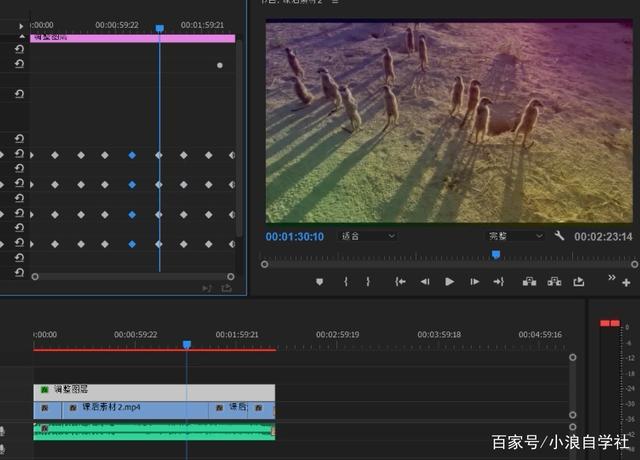
Task: Click left zoom handle of program monitor scrollbar
Action: (264, 264)
